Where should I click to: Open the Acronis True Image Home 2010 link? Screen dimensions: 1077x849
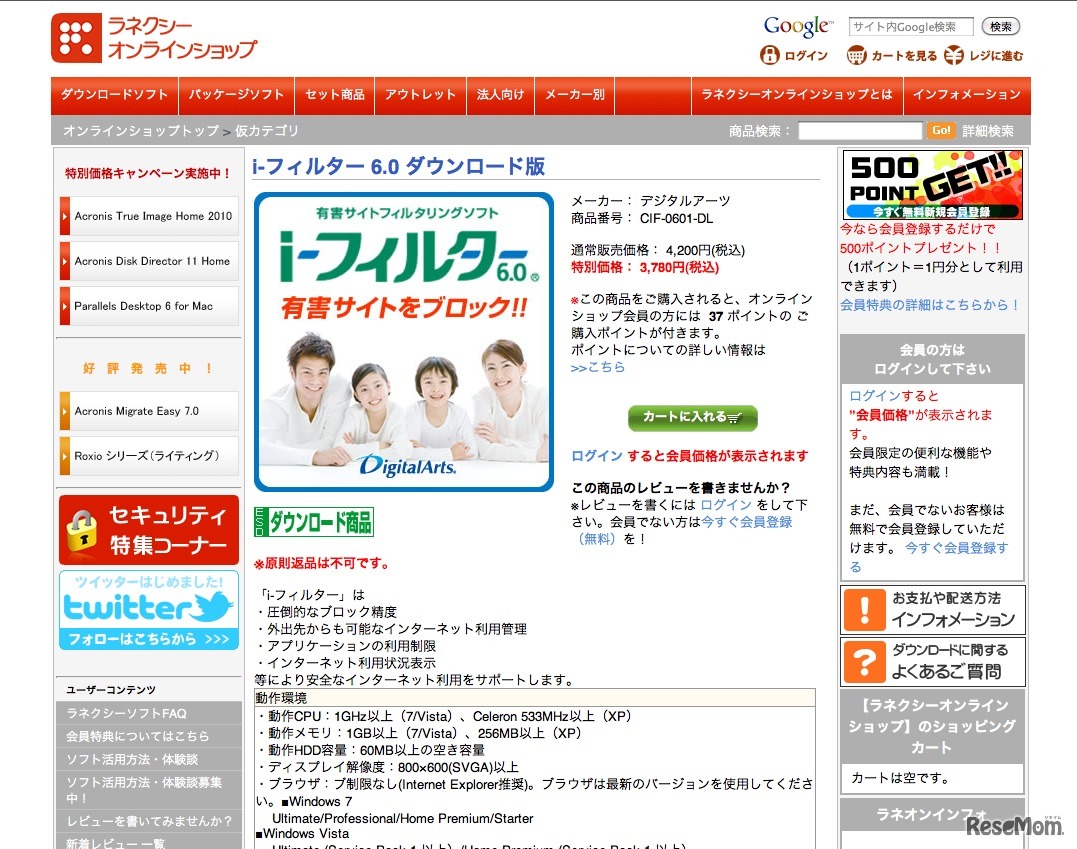pos(149,216)
